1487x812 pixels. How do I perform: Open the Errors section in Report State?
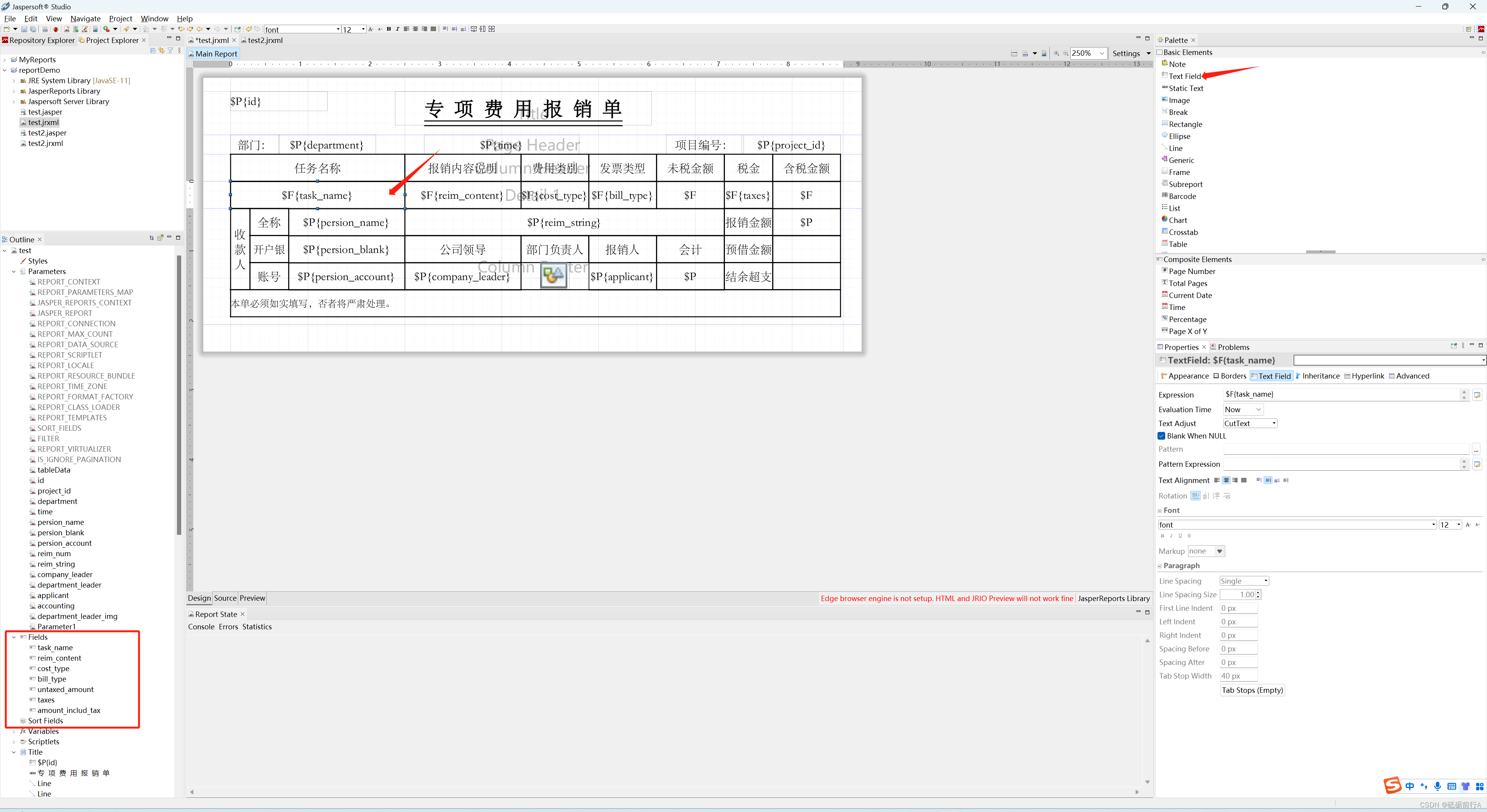(228, 627)
